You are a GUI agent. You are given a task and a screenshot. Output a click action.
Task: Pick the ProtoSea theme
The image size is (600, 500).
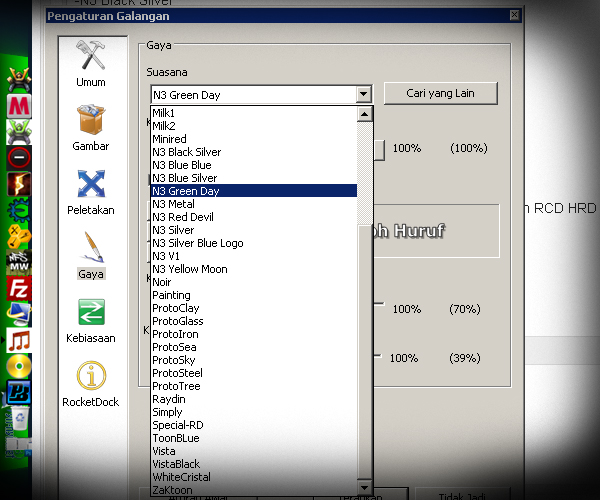pyautogui.click(x=254, y=347)
